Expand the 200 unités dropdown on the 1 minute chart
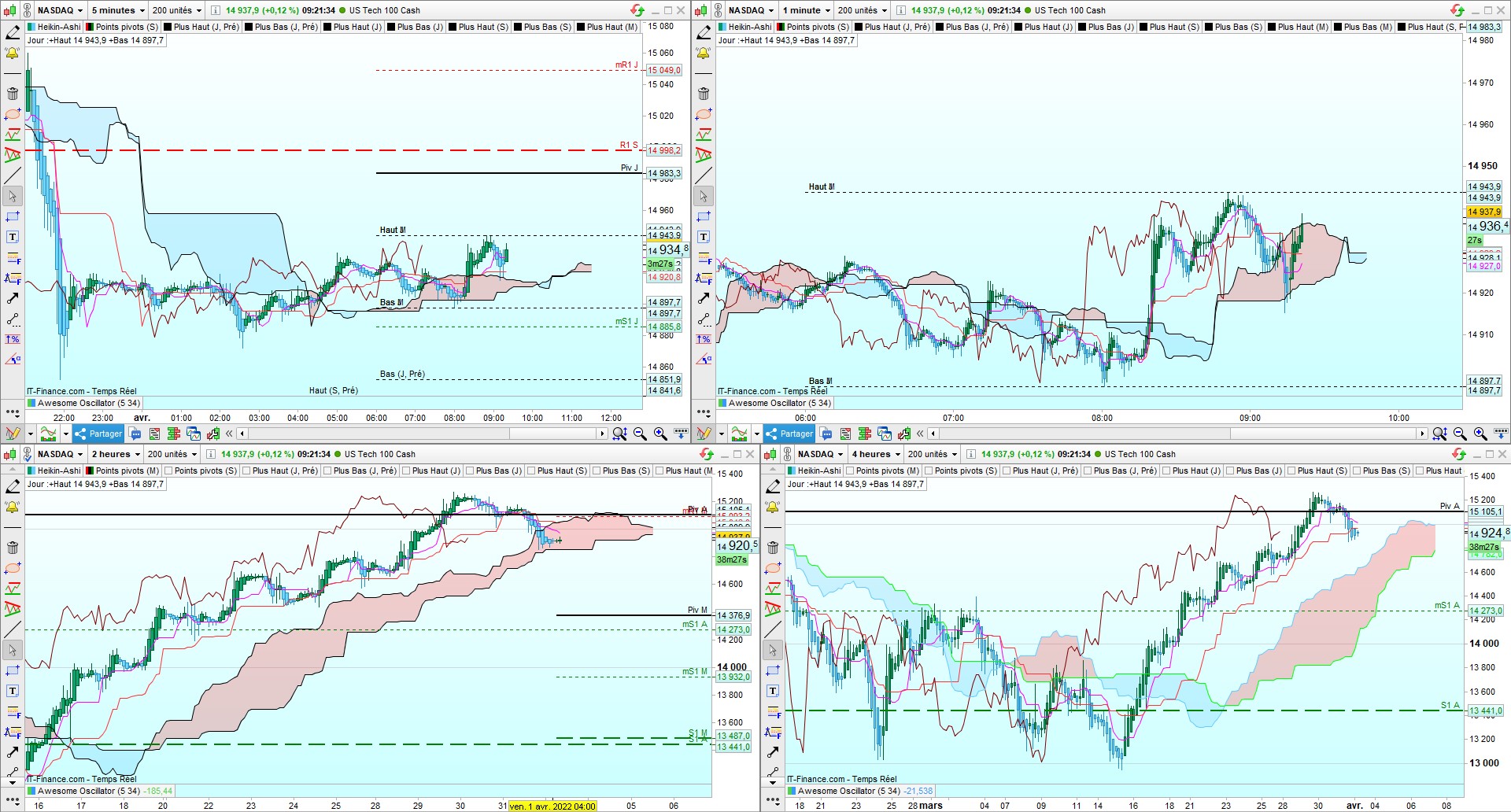The width and height of the screenshot is (1511, 812). coord(863,10)
